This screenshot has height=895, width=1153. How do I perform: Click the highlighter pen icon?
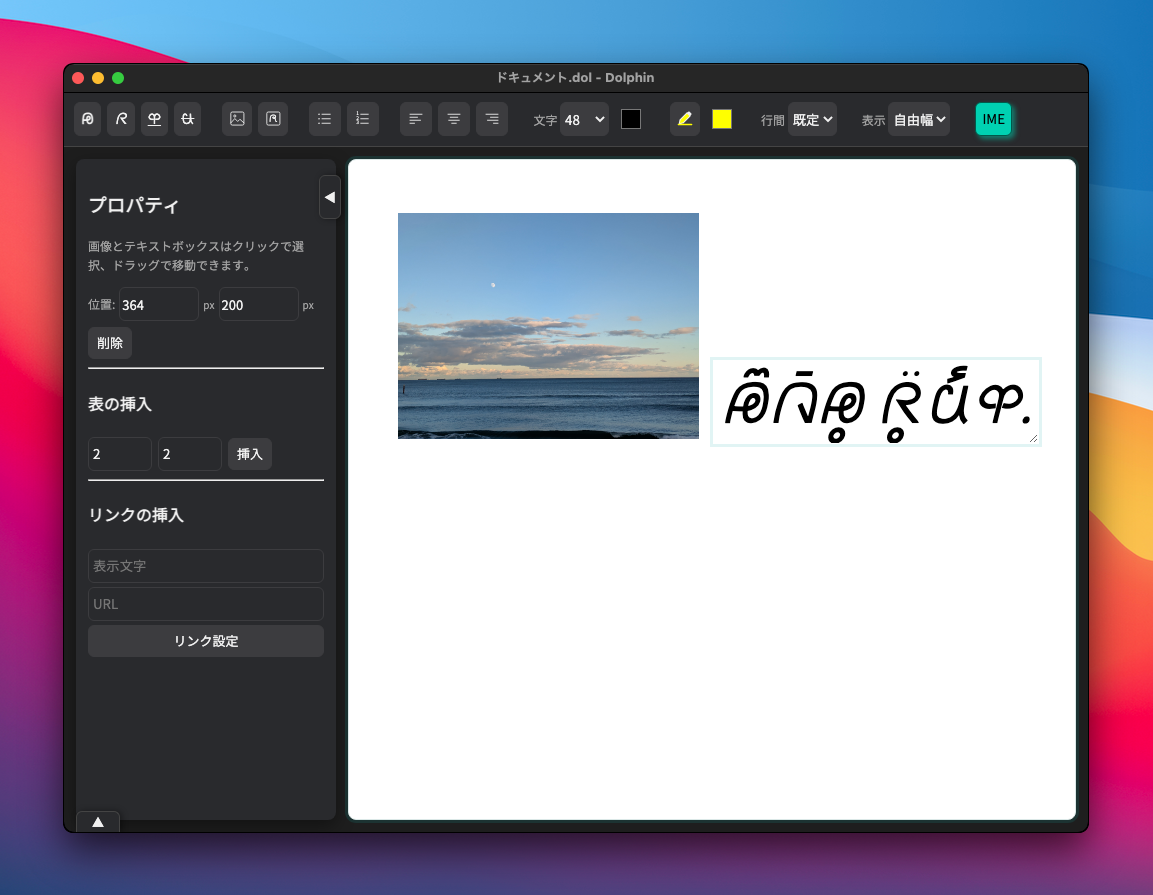[x=685, y=119]
